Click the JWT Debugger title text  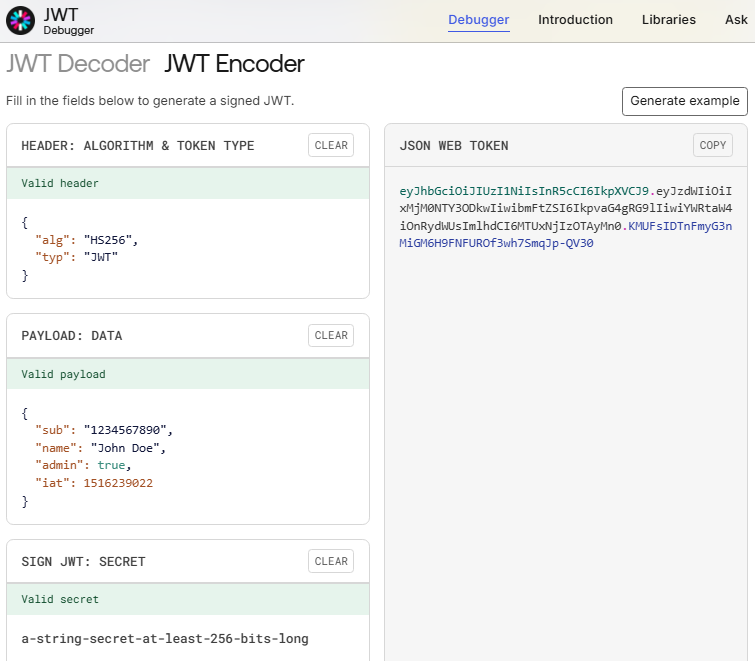(68, 22)
